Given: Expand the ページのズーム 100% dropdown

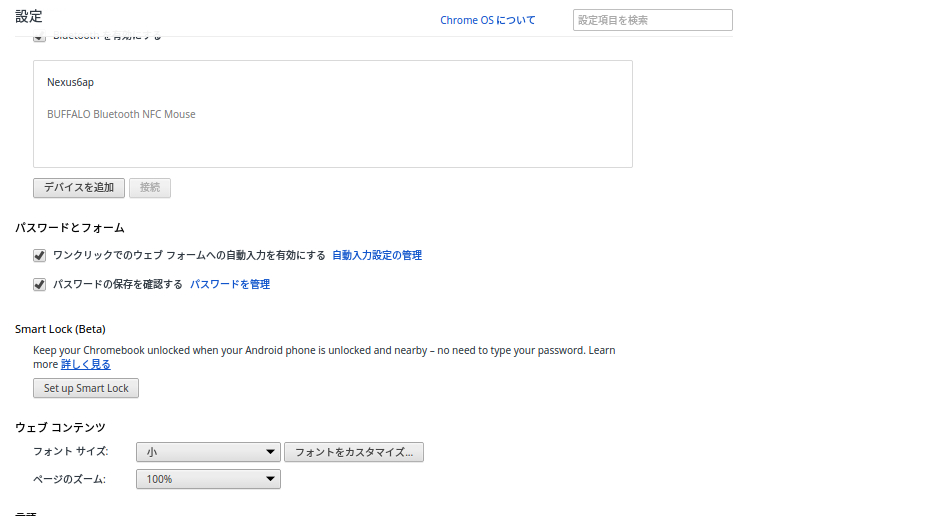Looking at the screenshot, I should pos(208,480).
